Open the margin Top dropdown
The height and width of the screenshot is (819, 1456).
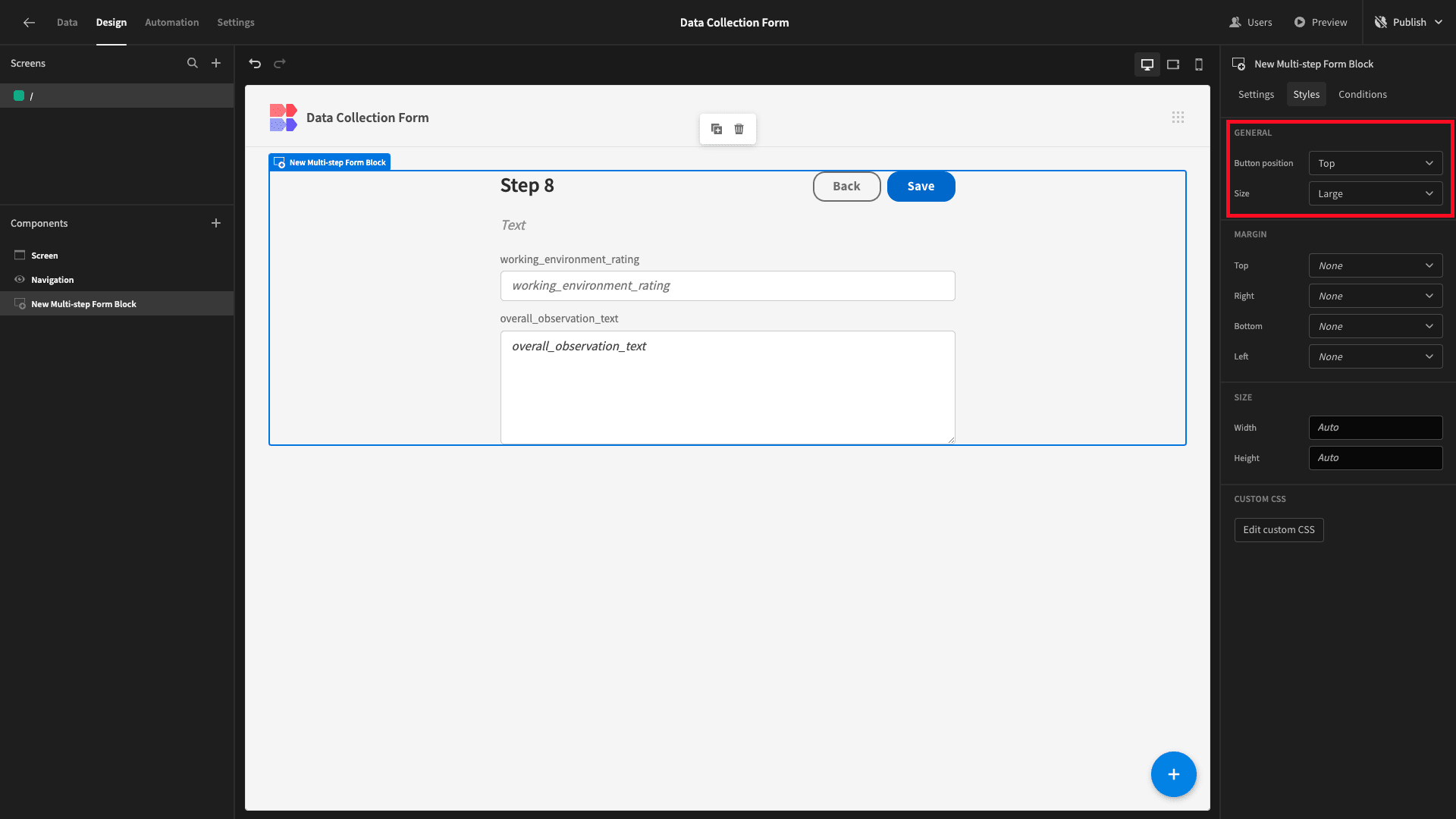click(x=1376, y=265)
